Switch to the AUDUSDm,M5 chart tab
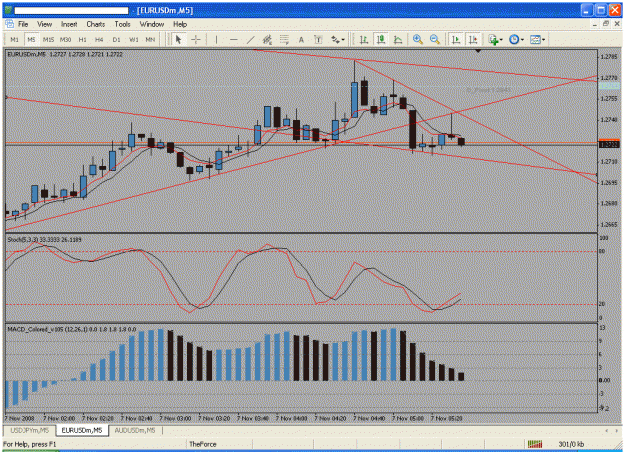Screen dimensions: 625x452 pos(135,430)
